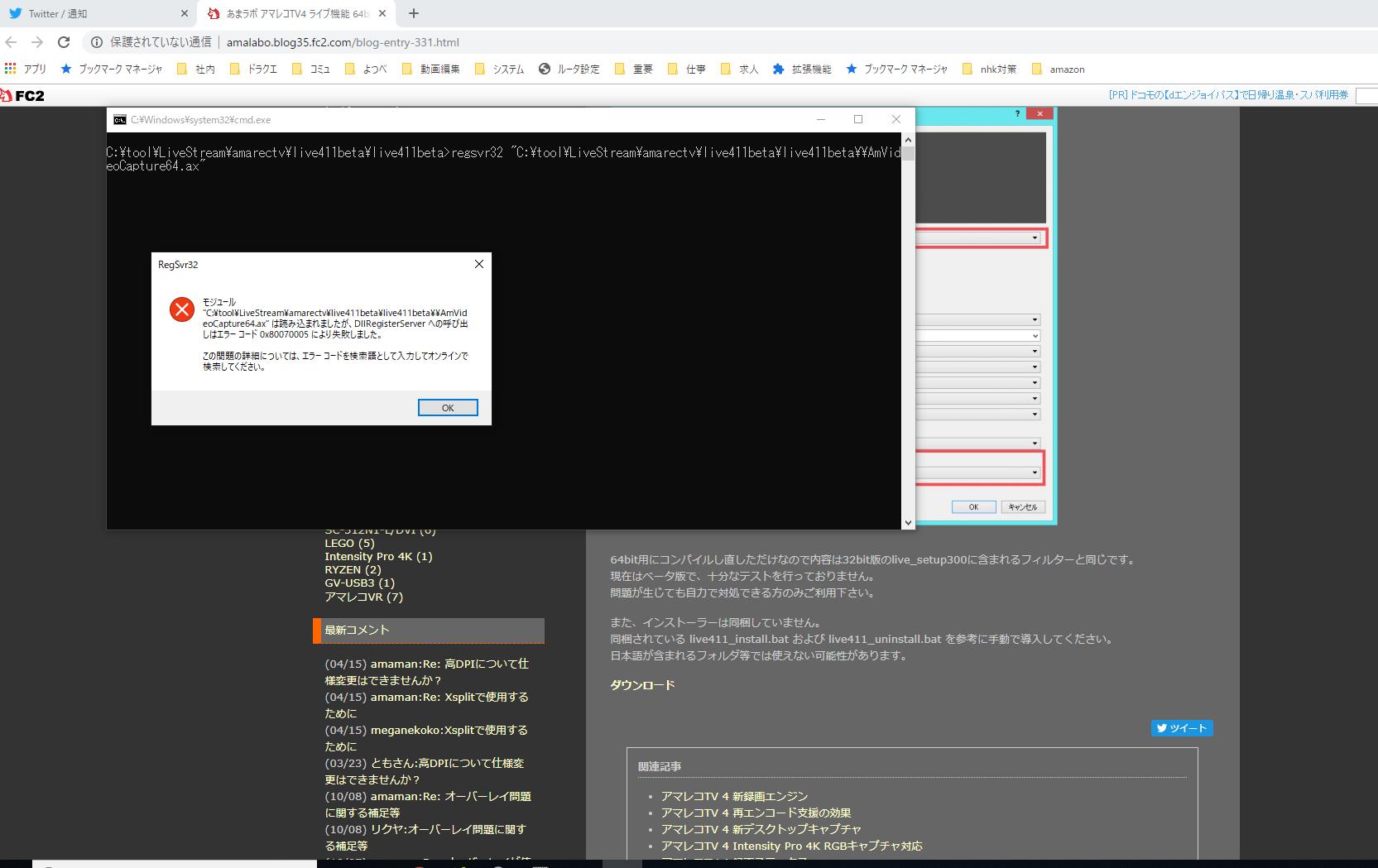Image resolution: width=1378 pixels, height=868 pixels.
Task: Open the ルータ設定 bookmark
Action: click(x=569, y=70)
